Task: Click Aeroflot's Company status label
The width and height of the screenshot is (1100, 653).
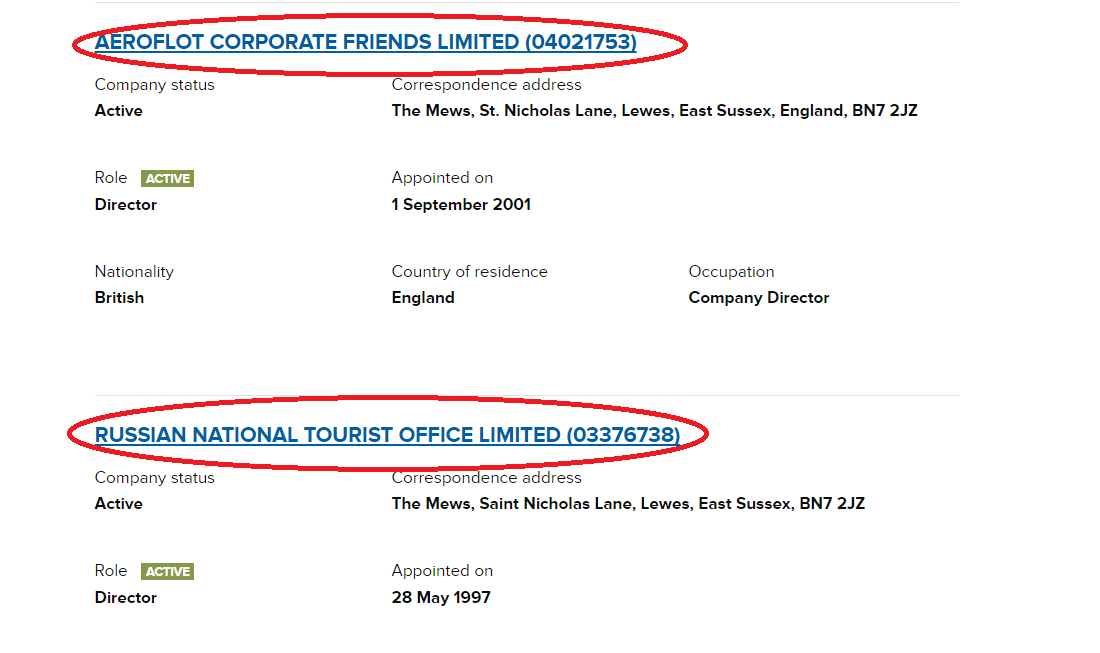Action: click(x=154, y=85)
